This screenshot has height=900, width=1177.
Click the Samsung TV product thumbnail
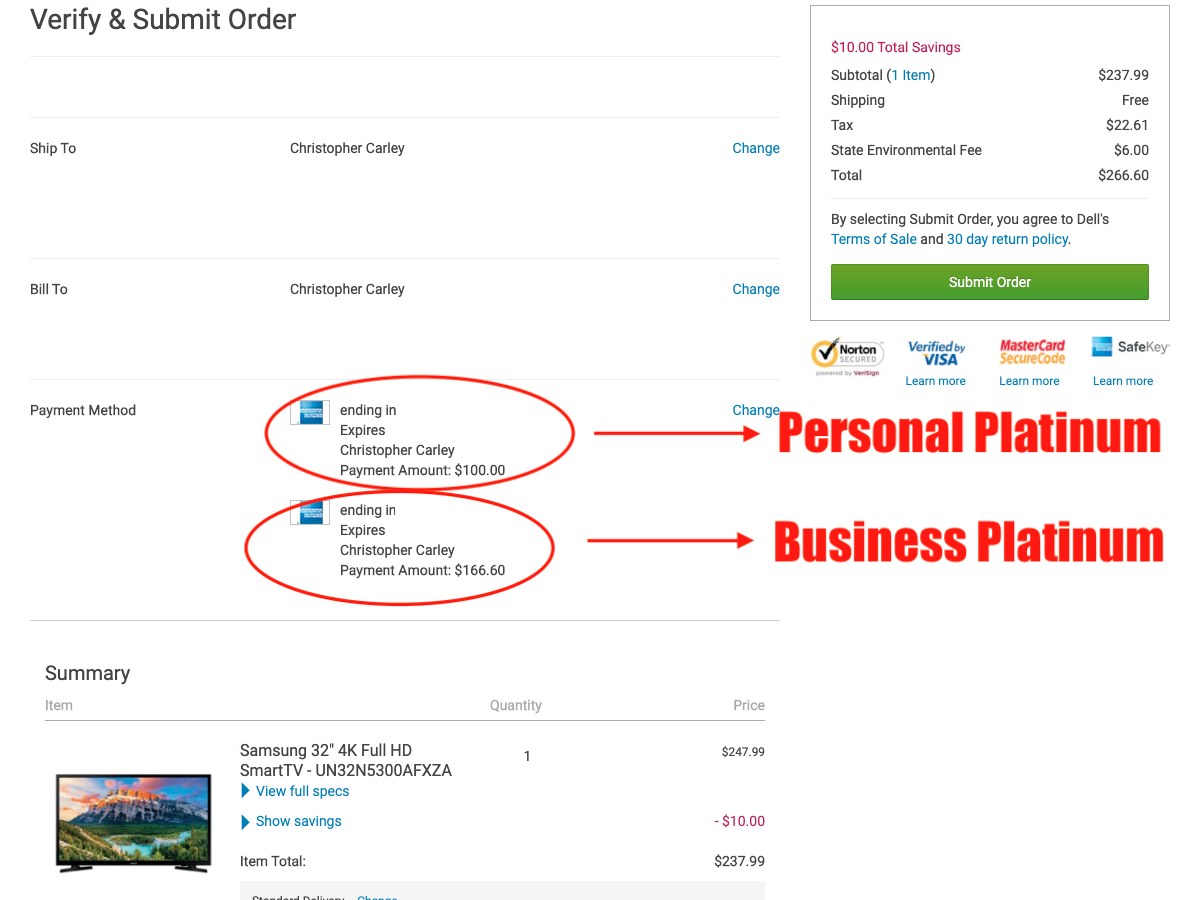pyautogui.click(x=133, y=821)
